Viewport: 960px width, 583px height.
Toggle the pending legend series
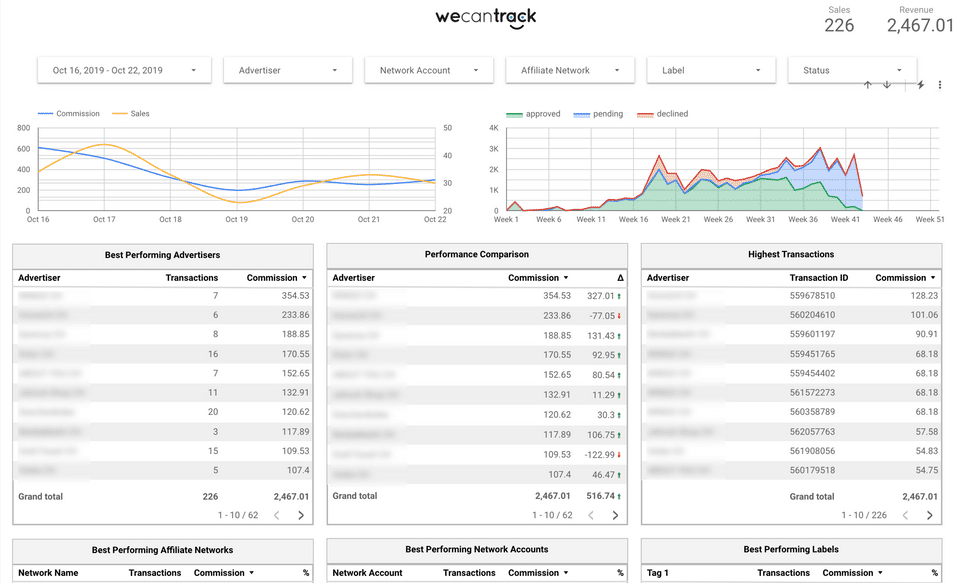point(598,114)
